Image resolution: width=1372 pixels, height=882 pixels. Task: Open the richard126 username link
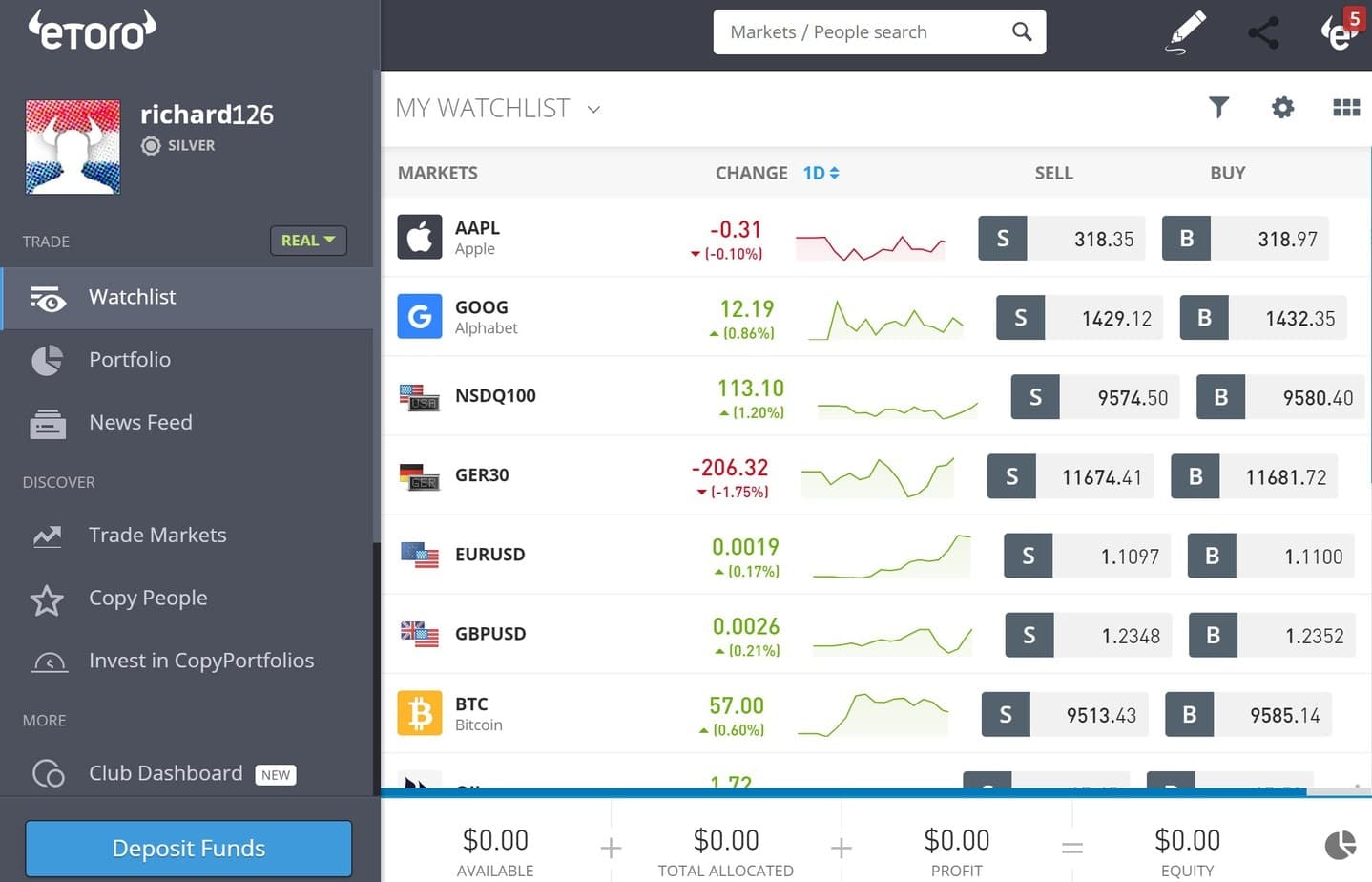click(206, 115)
